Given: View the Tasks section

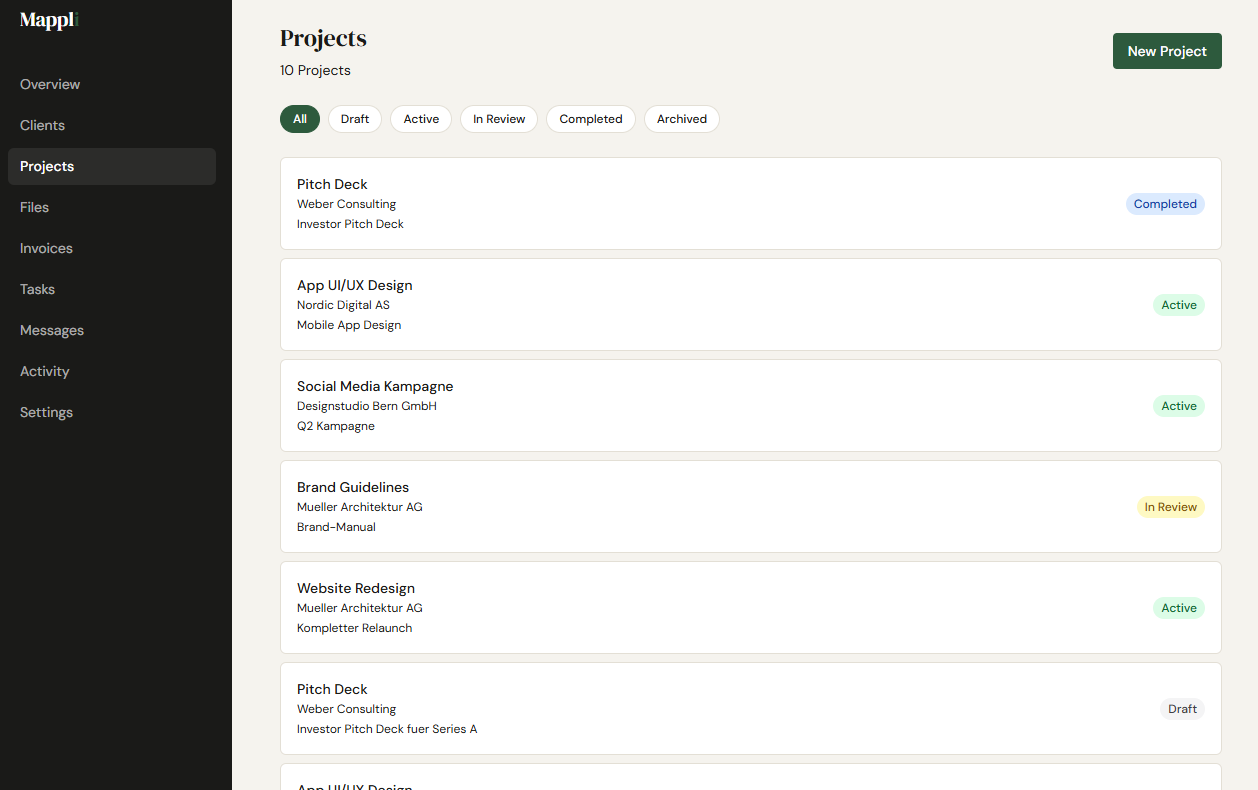Looking at the screenshot, I should 37,289.
